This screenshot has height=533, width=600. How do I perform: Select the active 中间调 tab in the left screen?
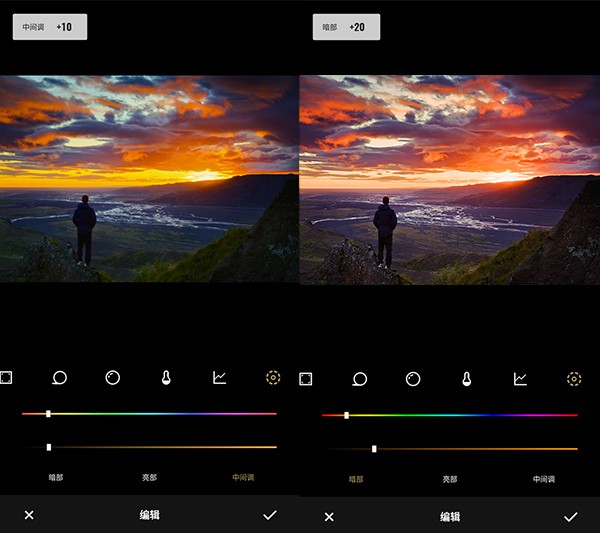point(243,477)
